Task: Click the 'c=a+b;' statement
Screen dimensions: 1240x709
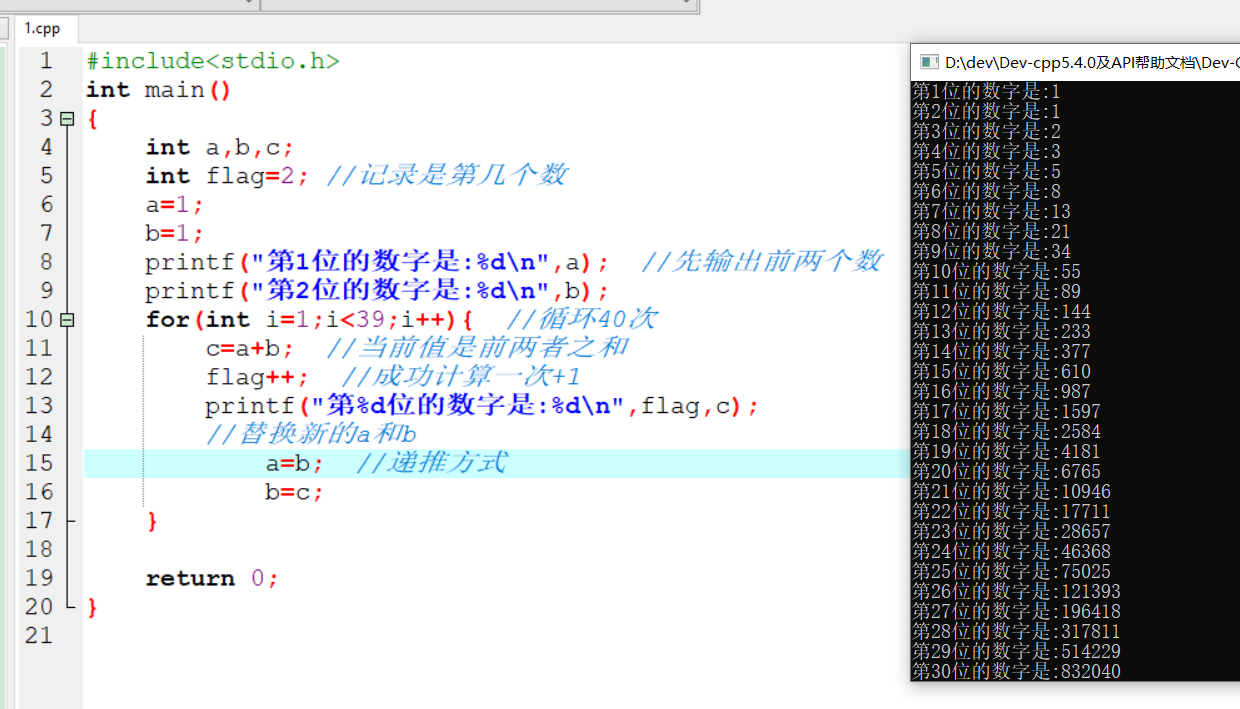Action: click(x=250, y=349)
